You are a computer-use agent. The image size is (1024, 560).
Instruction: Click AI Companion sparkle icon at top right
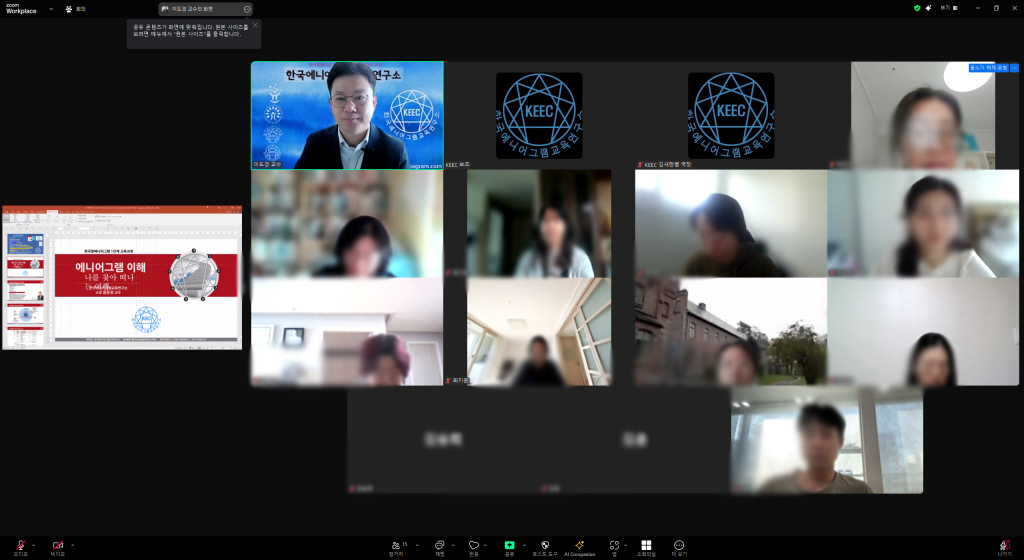[929, 8]
